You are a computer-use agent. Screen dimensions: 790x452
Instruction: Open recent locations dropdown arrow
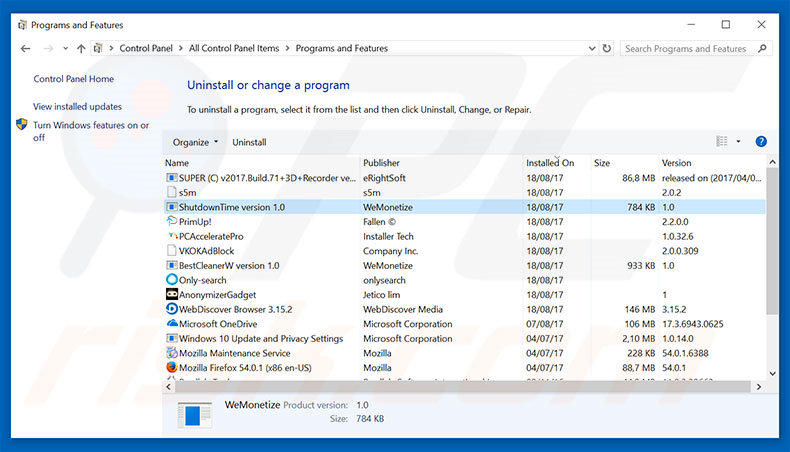tap(63, 48)
